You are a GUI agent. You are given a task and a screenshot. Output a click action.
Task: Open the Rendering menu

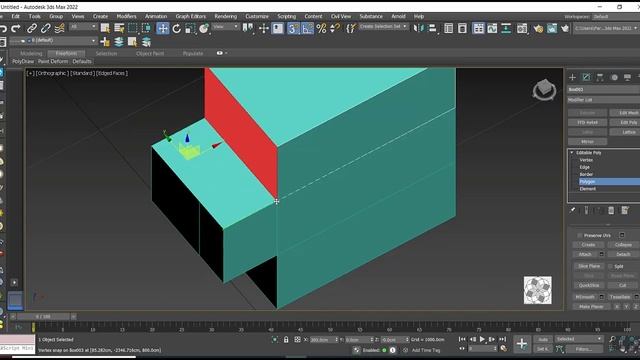226,16
